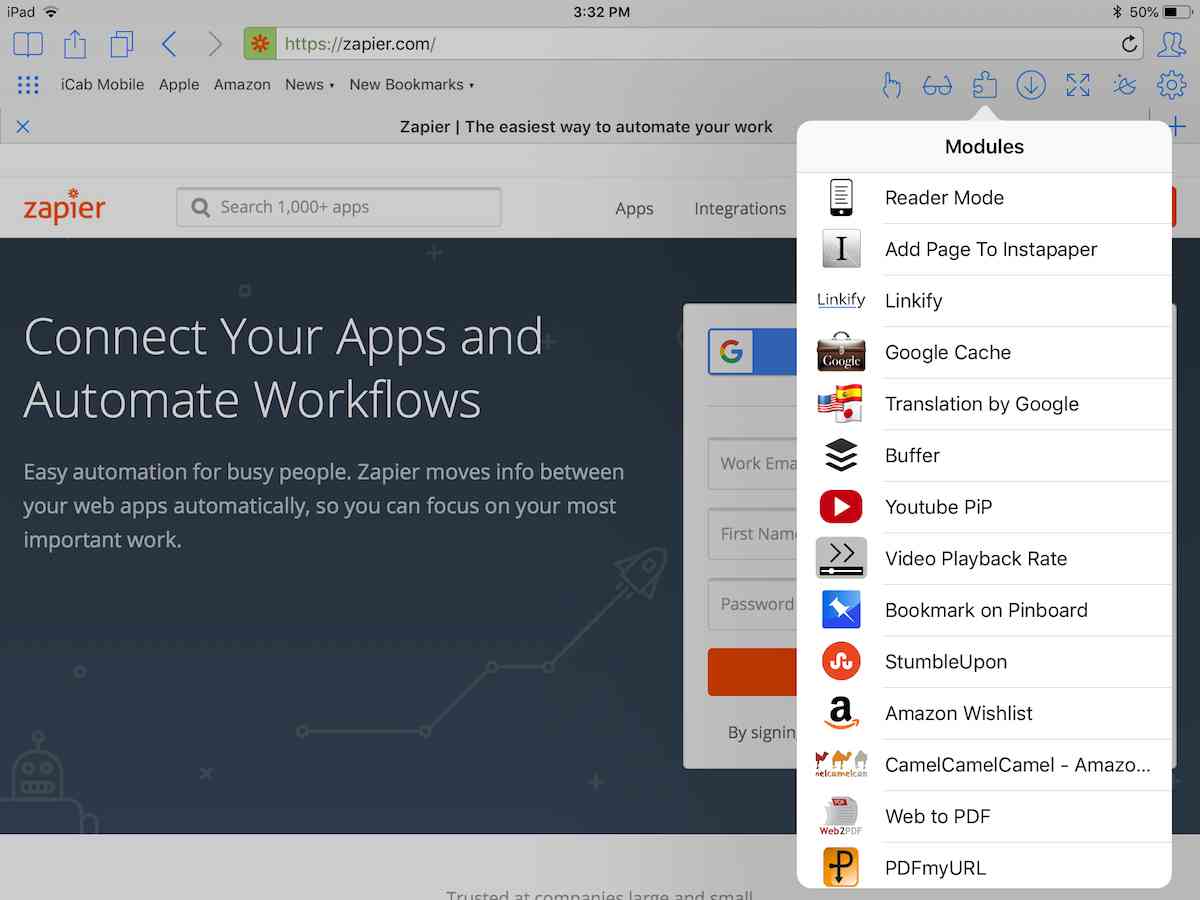Go back with the left arrow
This screenshot has height=900, width=1200.
[x=169, y=44]
